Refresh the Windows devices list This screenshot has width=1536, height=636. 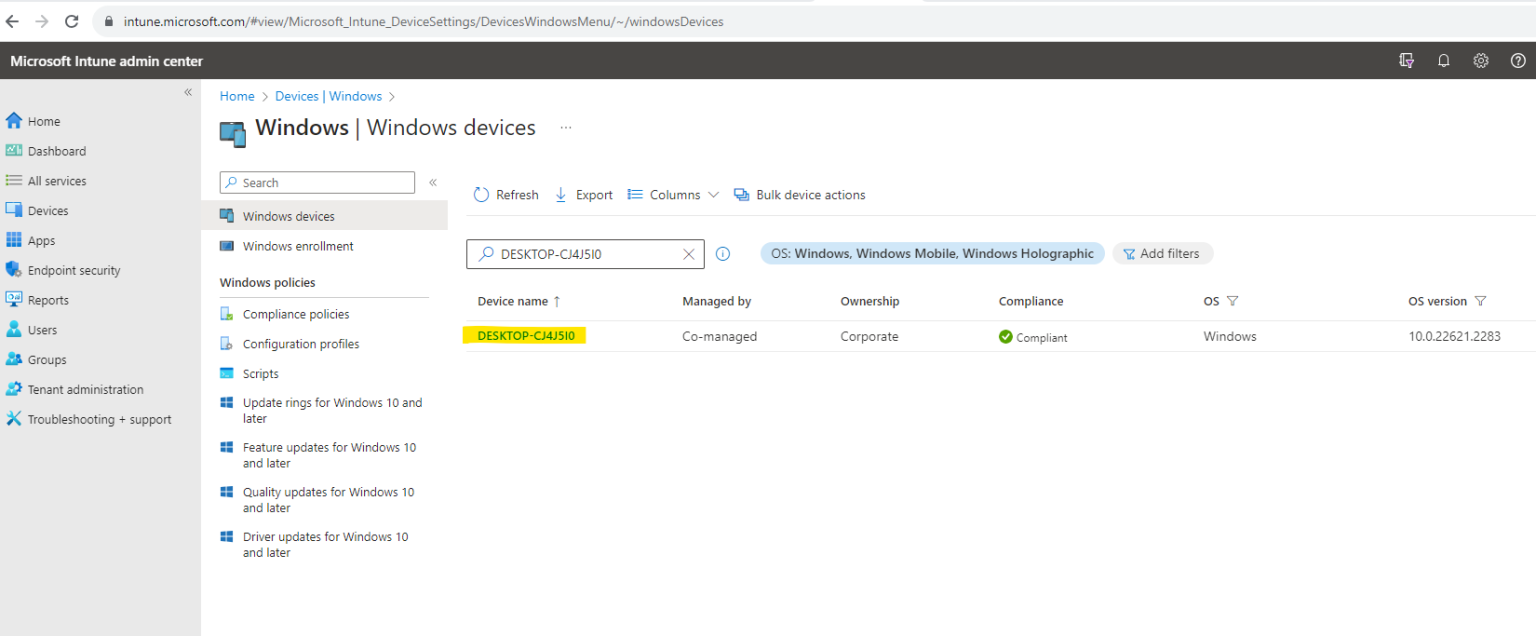click(x=505, y=194)
